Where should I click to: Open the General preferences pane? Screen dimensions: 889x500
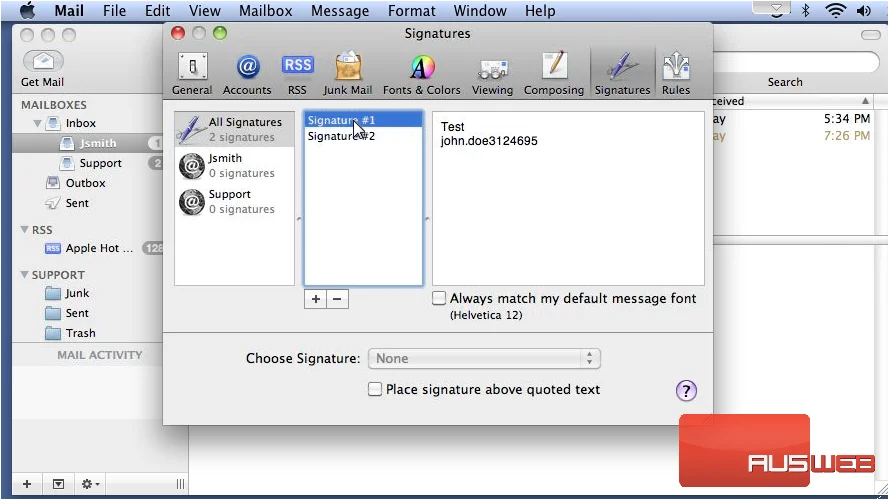tap(192, 74)
